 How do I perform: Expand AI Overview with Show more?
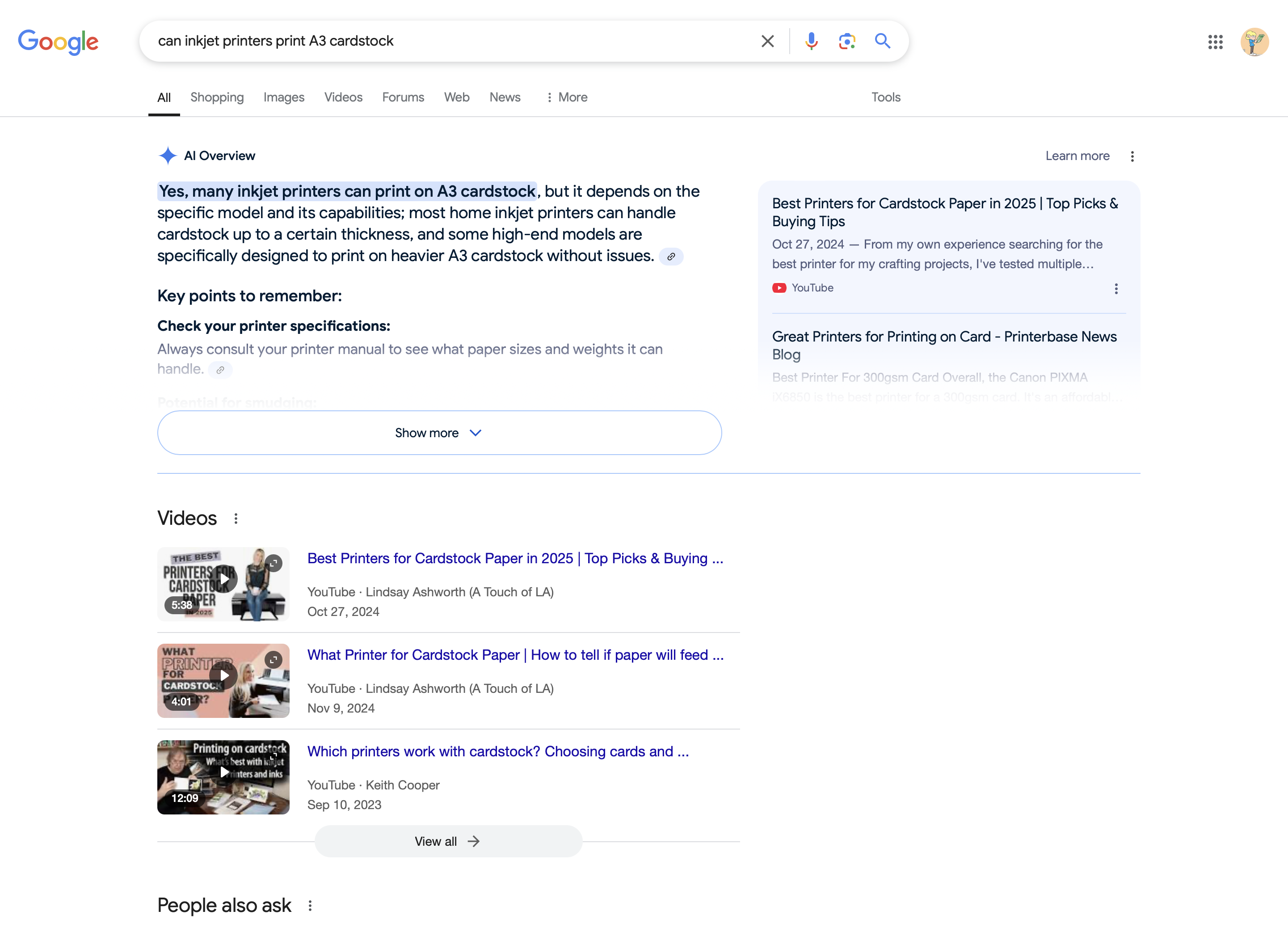click(439, 433)
